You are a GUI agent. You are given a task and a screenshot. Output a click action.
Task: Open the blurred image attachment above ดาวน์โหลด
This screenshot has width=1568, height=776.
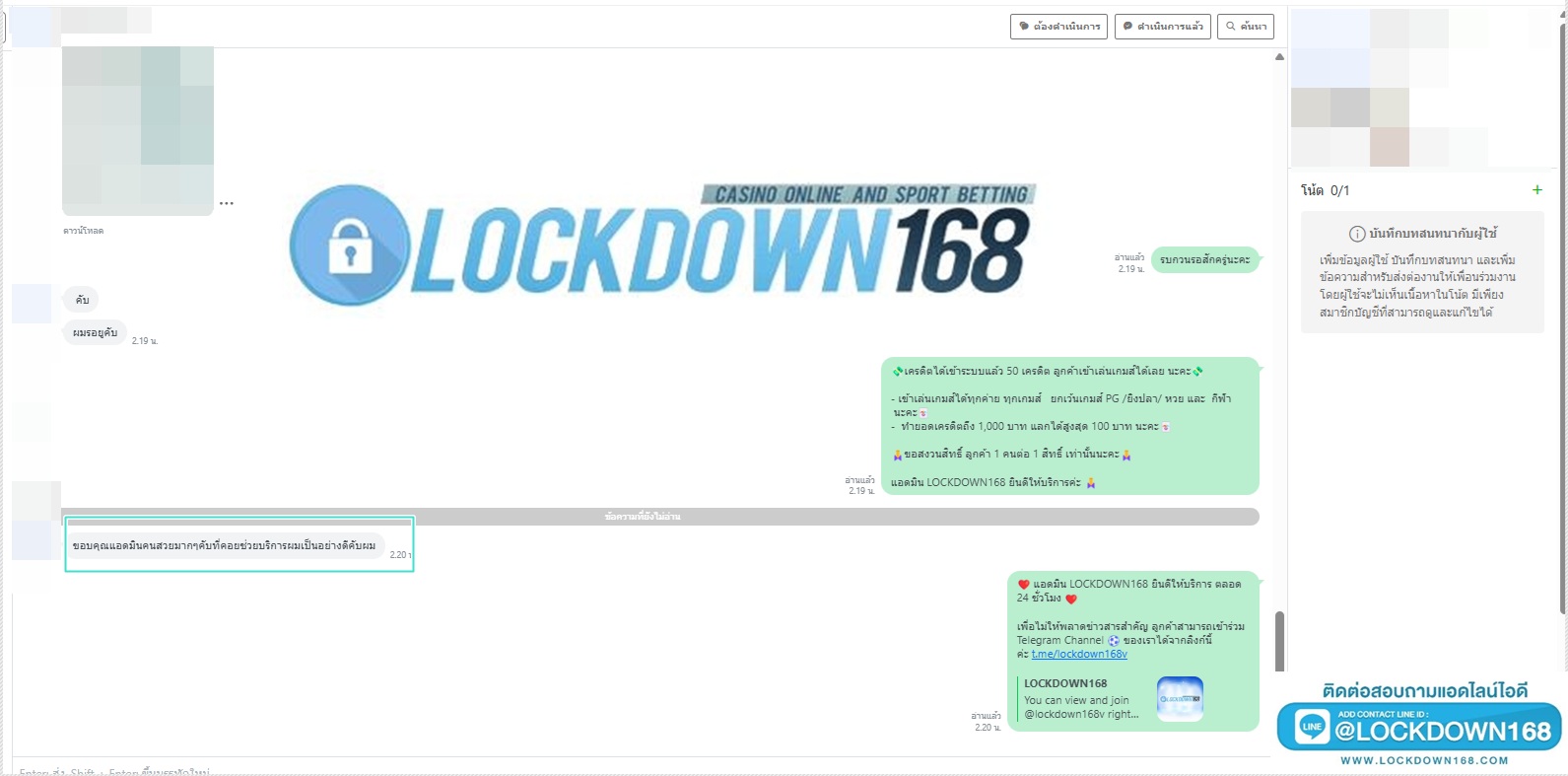click(138, 130)
